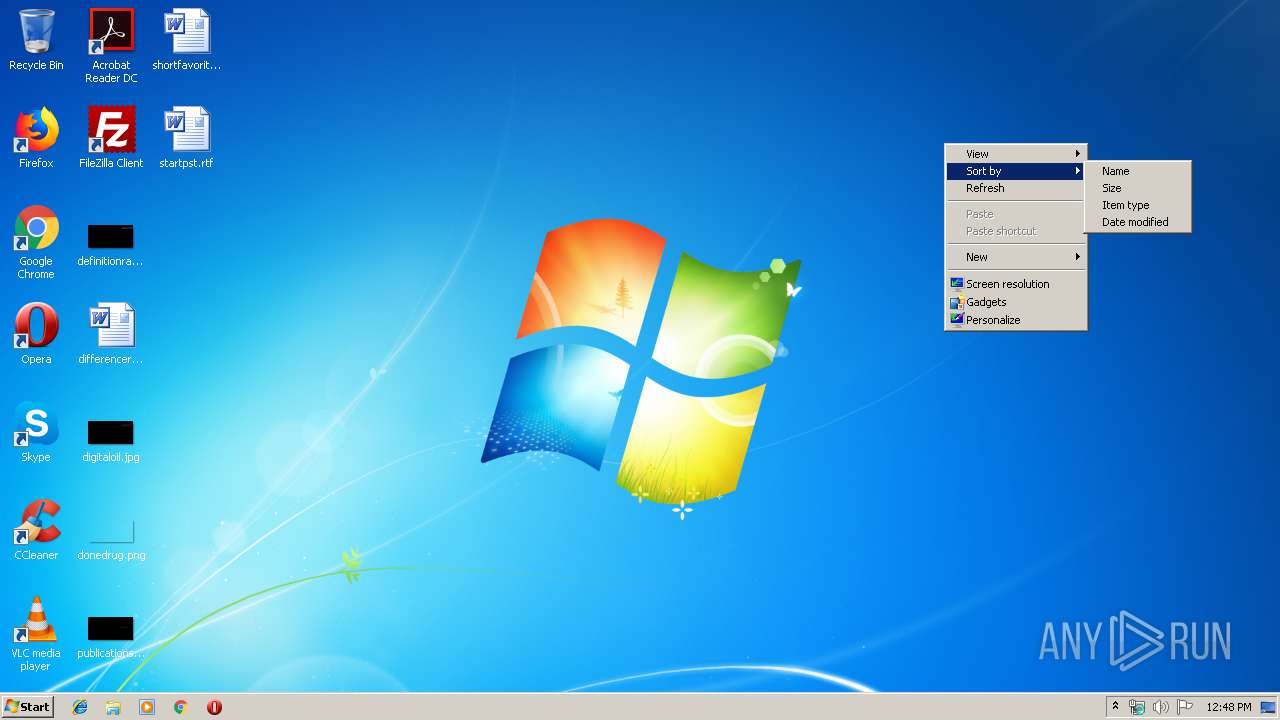Open Windows Explorer from the taskbar

tap(113, 707)
